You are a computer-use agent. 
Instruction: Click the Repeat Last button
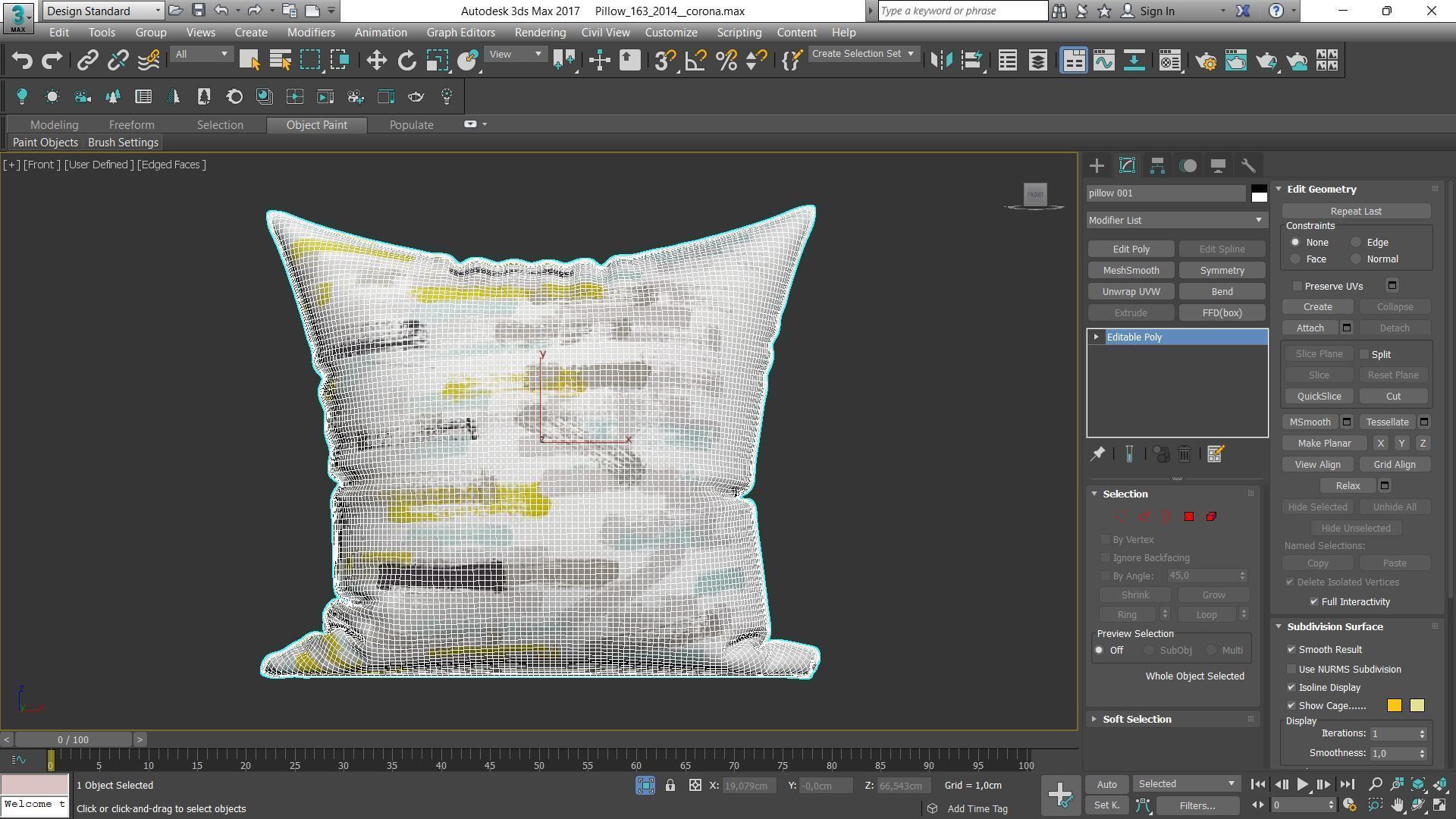tap(1356, 211)
